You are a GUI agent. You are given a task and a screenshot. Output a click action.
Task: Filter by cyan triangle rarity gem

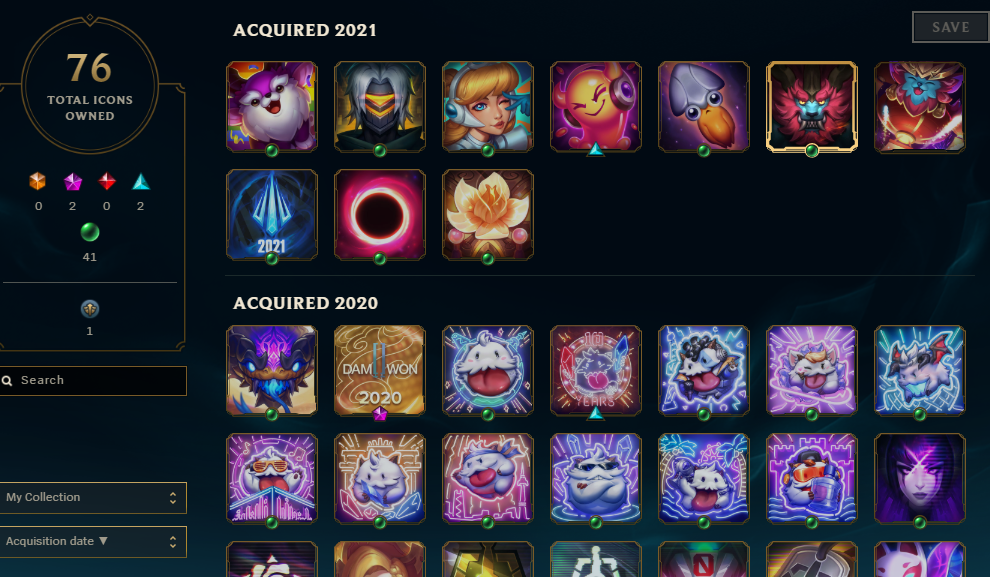pos(141,182)
